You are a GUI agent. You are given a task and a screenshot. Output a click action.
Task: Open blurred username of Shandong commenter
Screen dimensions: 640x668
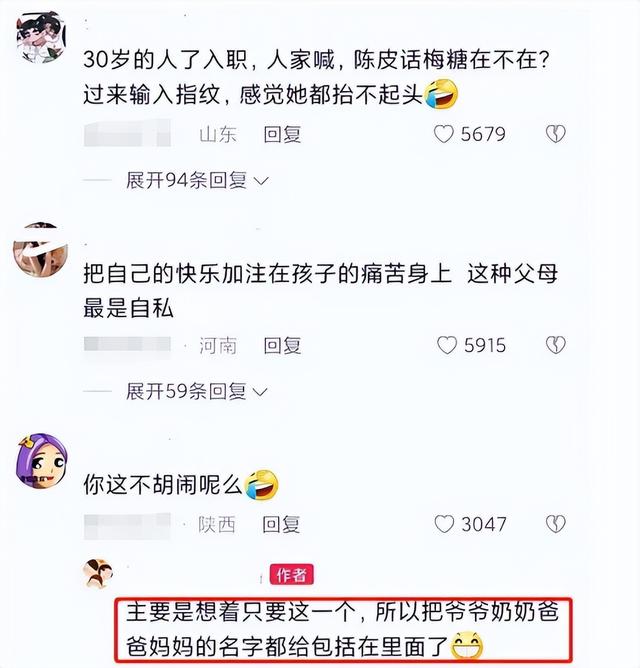coord(127,133)
